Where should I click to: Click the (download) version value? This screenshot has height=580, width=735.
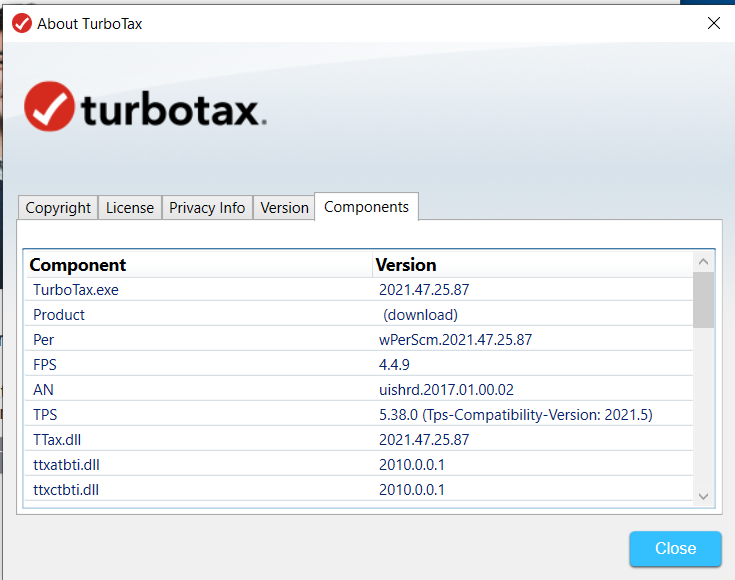420,315
